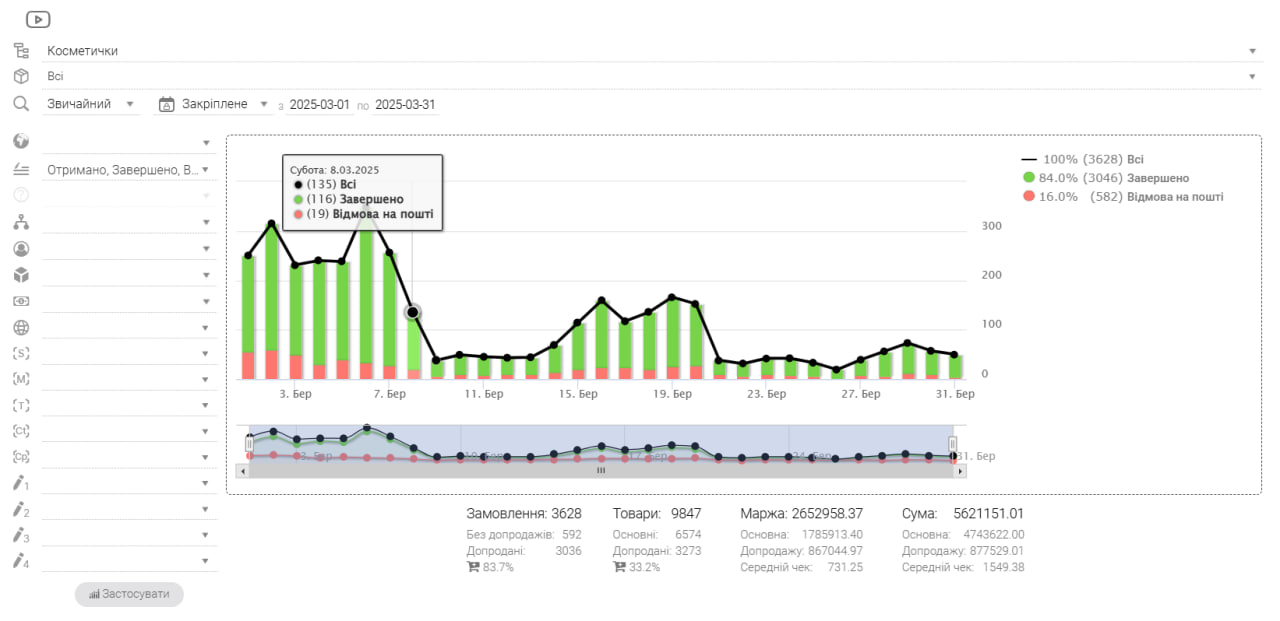Viewport: 1280px width, 621px height.
Task: Click the start date field 2025-03-01
Action: coord(320,105)
